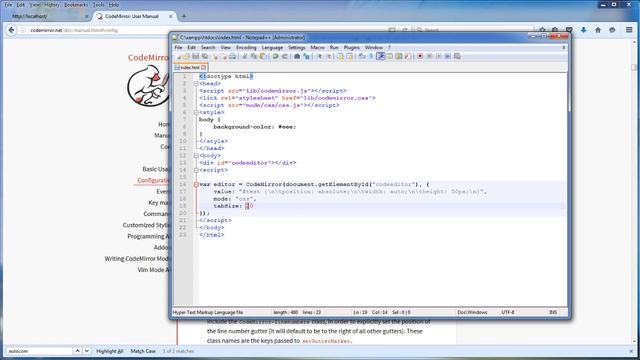
Task: Select the CodeMirror User Manual tab
Action: pyautogui.click(x=135, y=16)
